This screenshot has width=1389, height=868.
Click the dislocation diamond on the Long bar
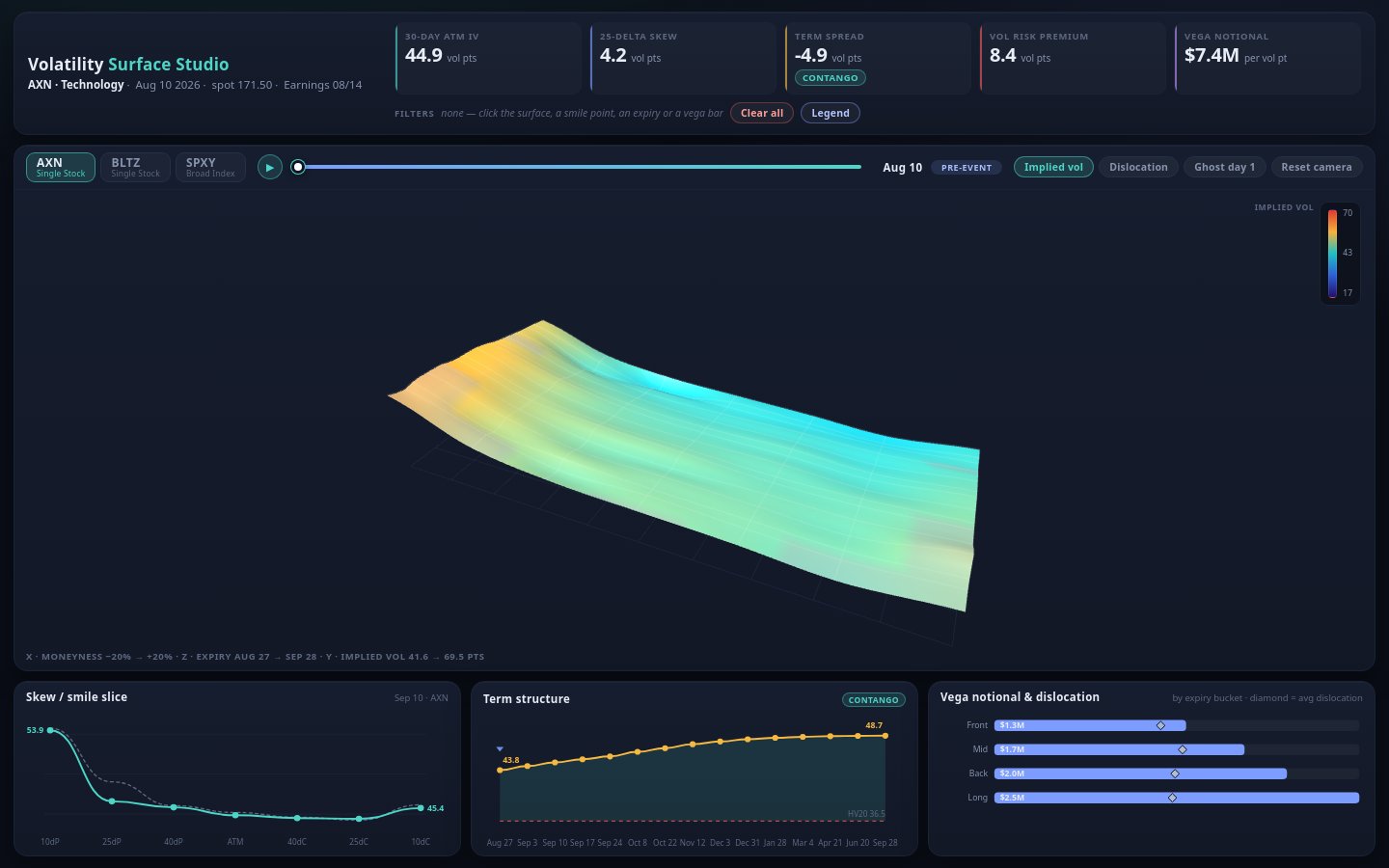click(x=1172, y=798)
